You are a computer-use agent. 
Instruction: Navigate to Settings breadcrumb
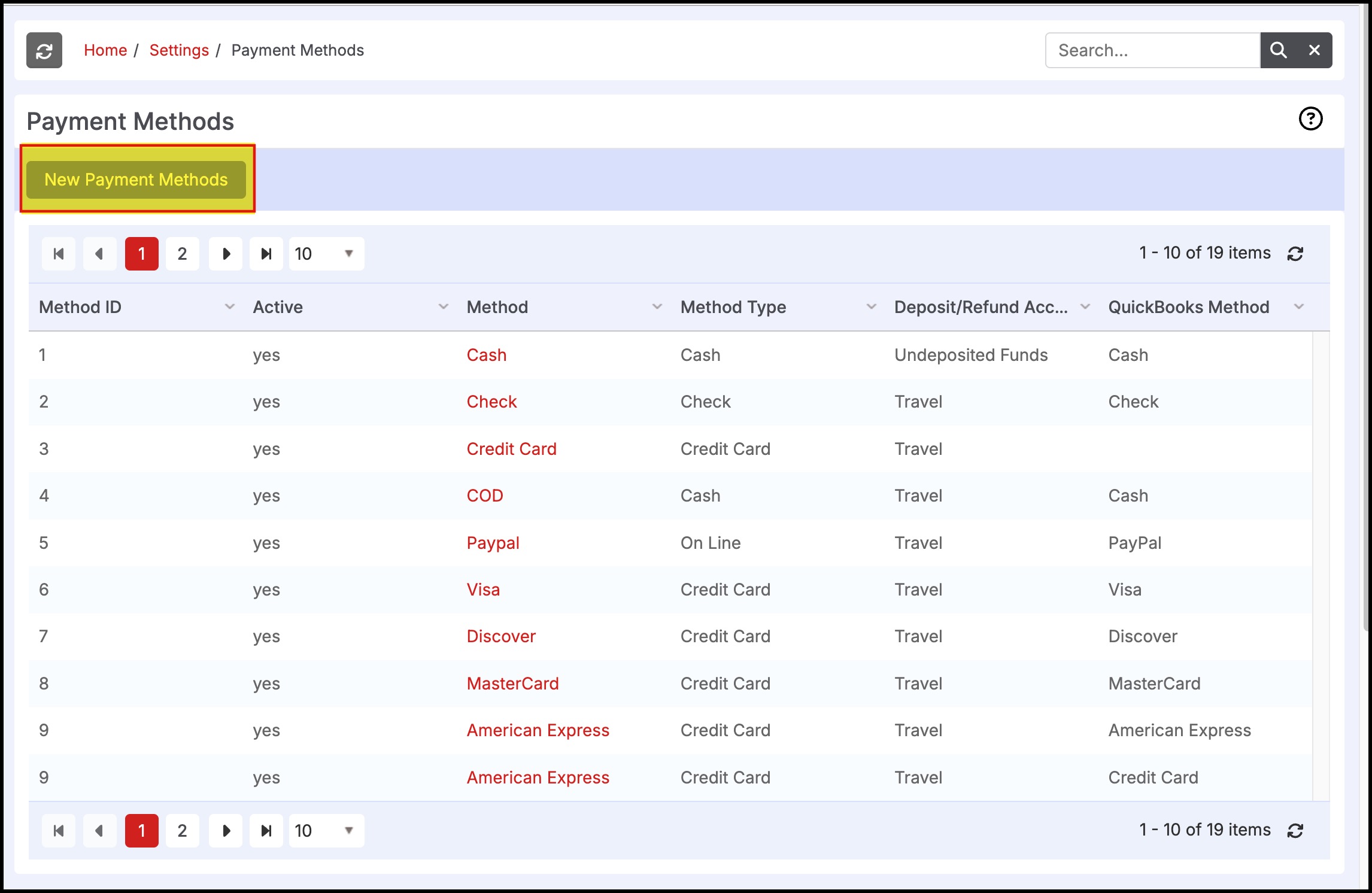(x=179, y=50)
